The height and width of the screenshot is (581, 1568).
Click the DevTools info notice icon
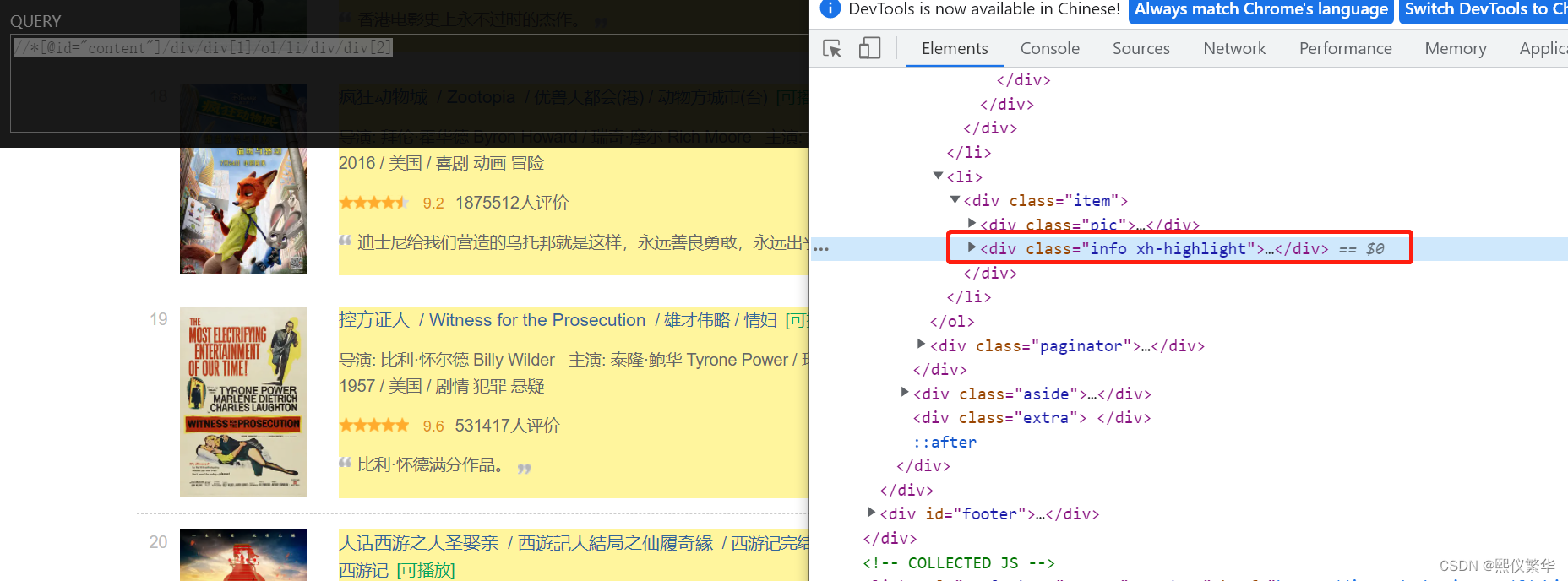pos(830,8)
